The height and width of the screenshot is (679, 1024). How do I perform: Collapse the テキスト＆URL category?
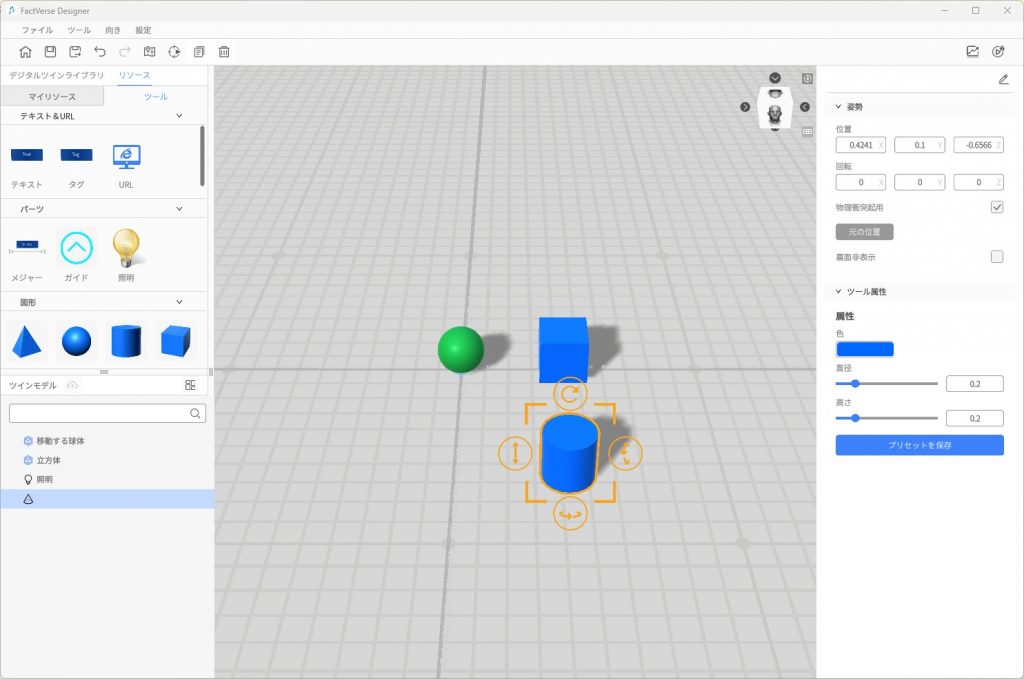point(179,116)
